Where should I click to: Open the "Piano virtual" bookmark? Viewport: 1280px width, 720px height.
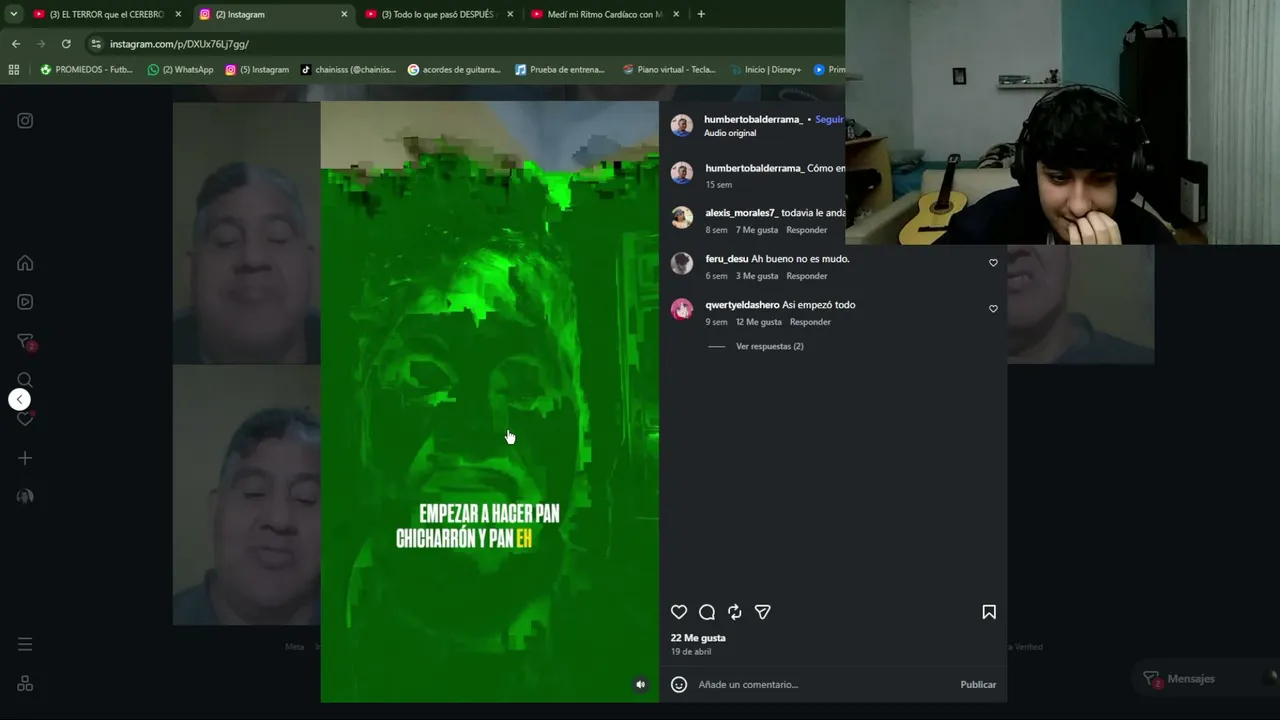[669, 70]
